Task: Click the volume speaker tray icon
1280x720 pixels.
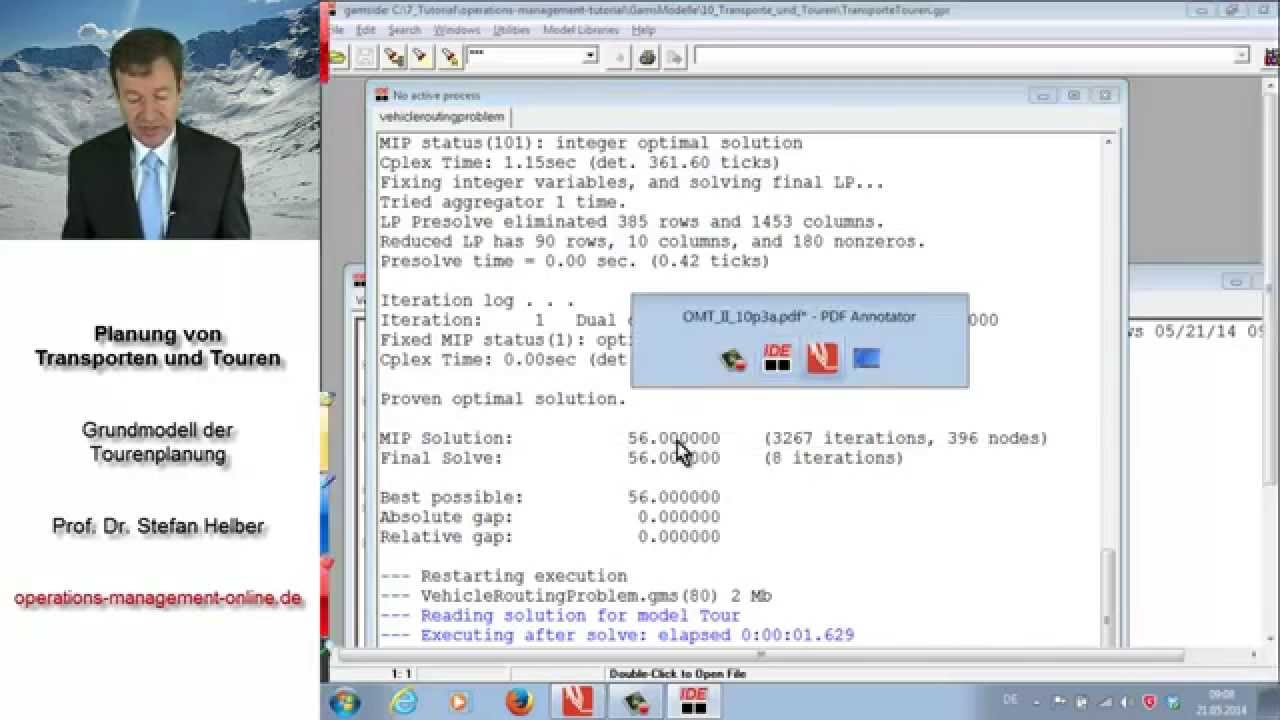Action: 1128,702
